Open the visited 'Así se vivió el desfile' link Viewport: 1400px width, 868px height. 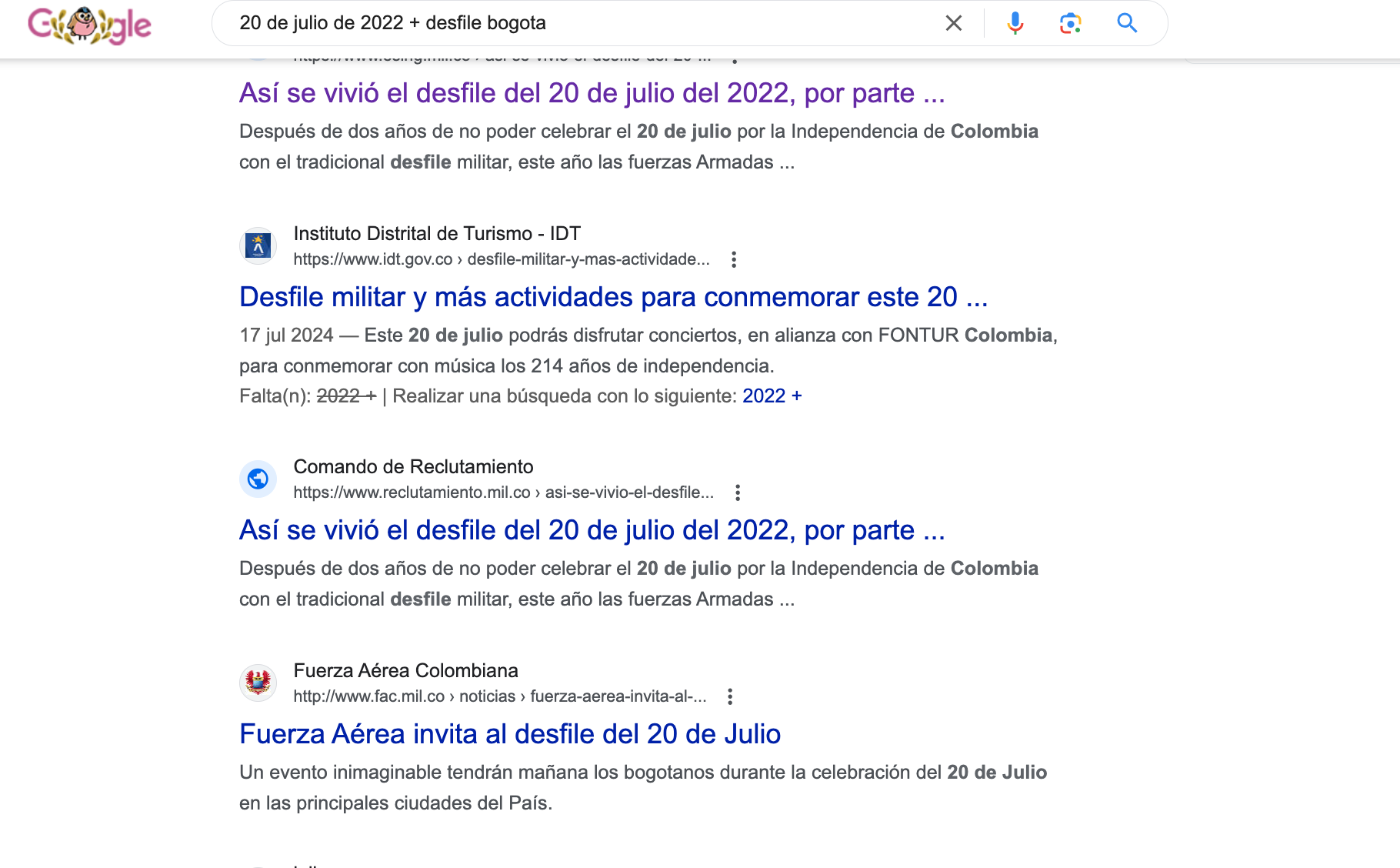point(592,93)
